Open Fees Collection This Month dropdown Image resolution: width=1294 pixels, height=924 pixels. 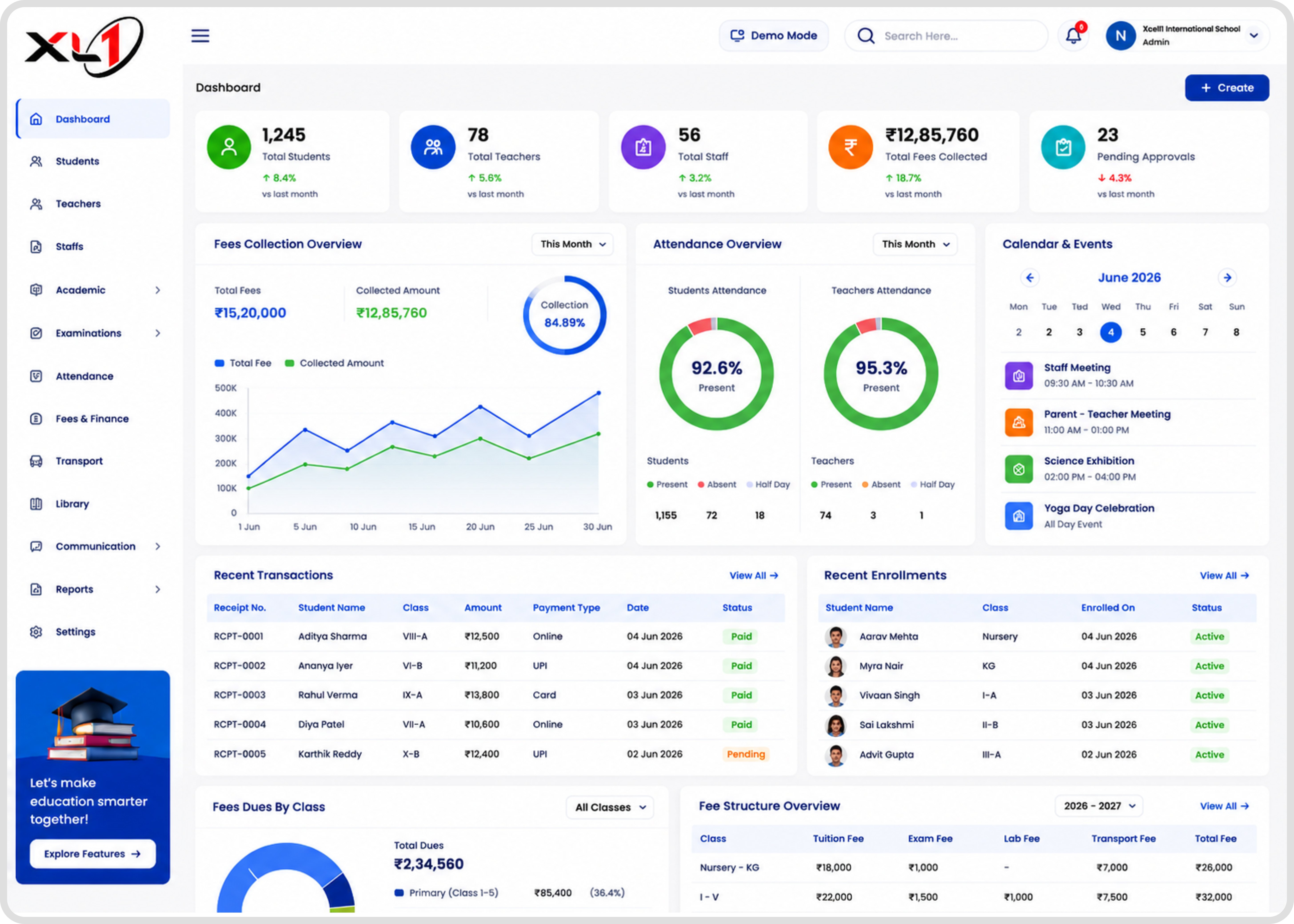(572, 244)
